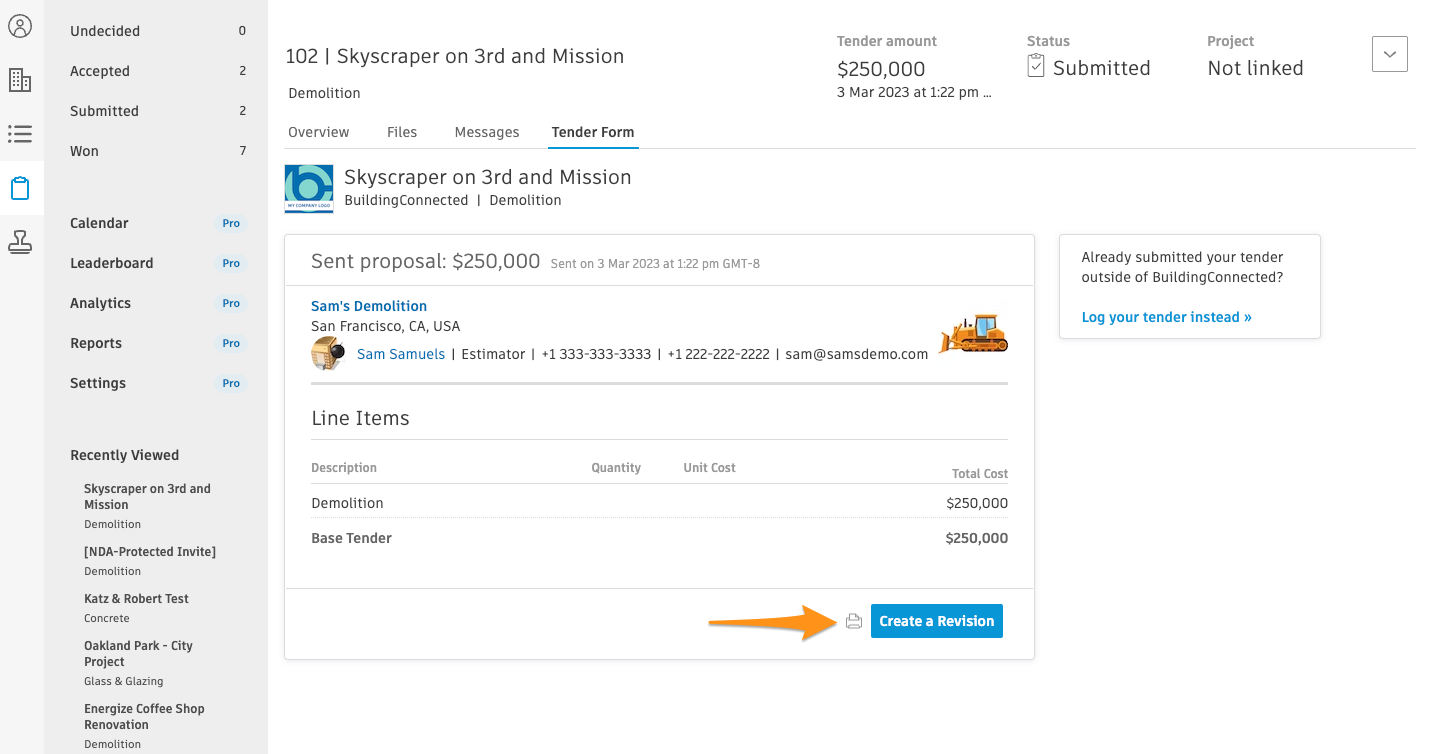The height and width of the screenshot is (754, 1430).
Task: Open the company building icon in sidebar
Action: [20, 80]
